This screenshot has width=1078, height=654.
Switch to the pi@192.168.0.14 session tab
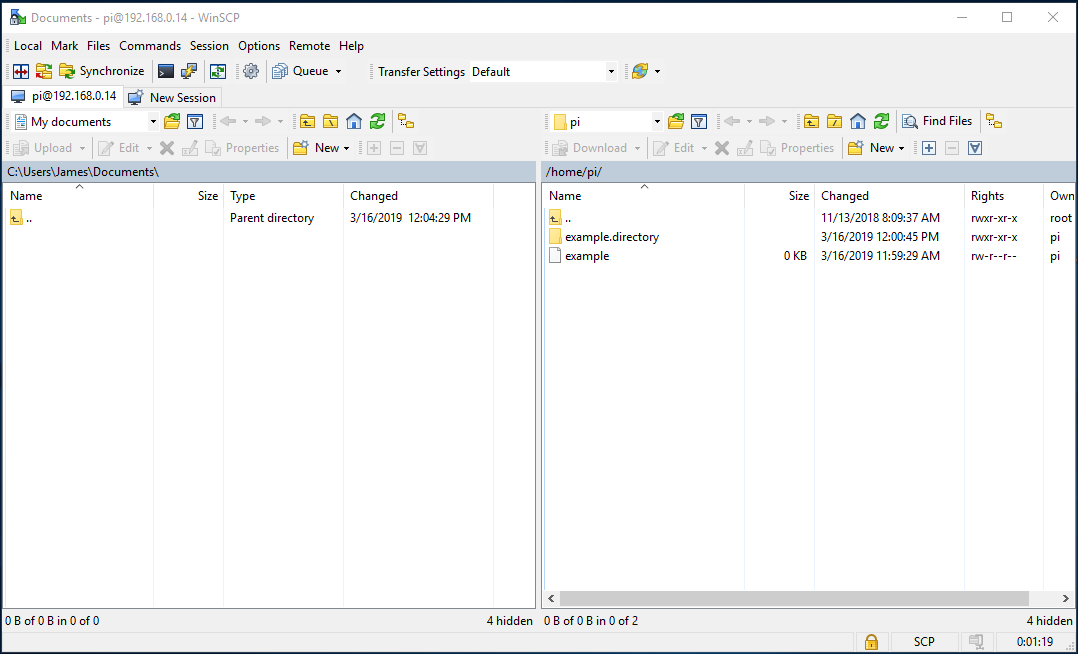click(x=63, y=96)
